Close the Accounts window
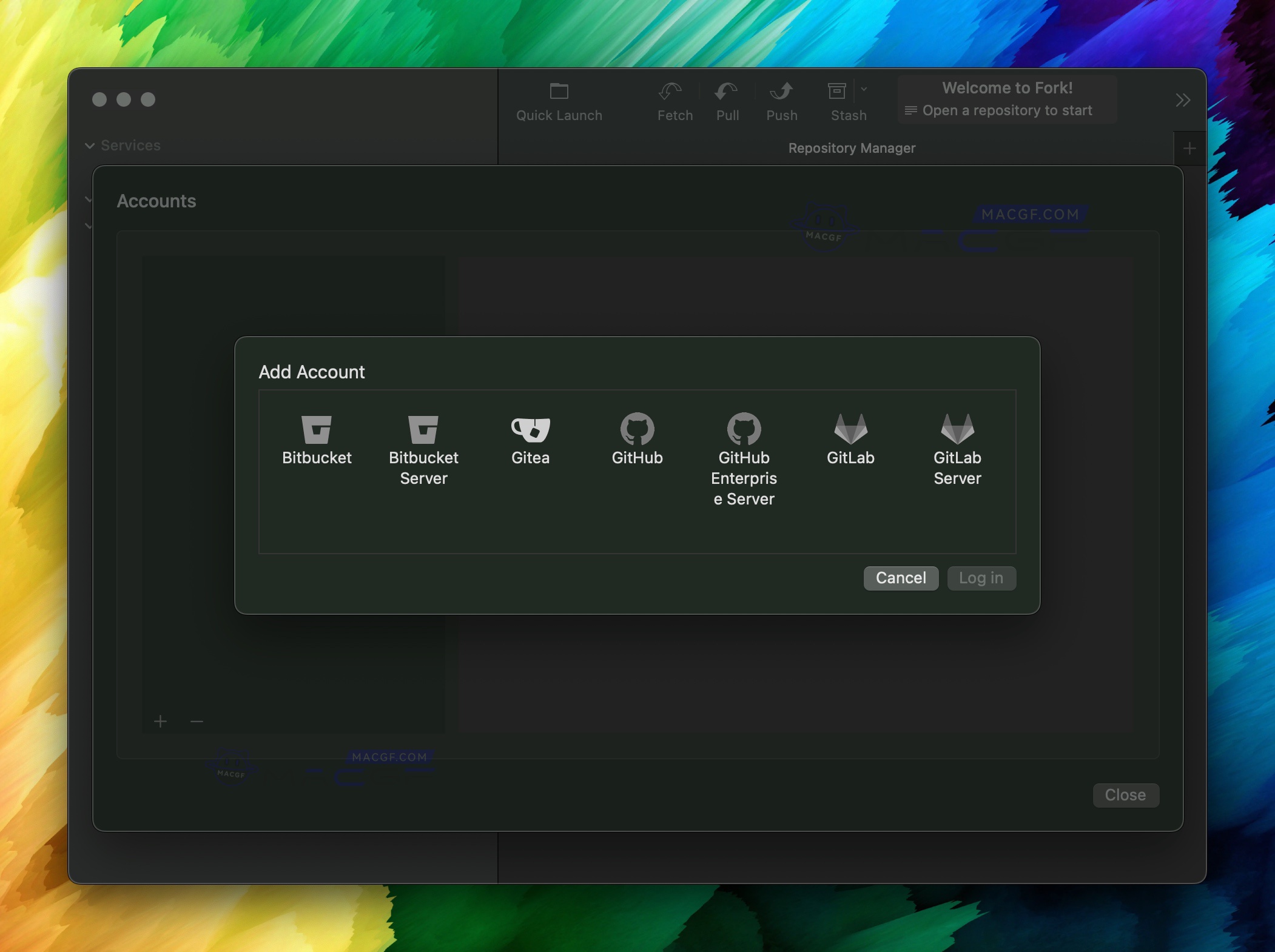1275x952 pixels. (1125, 795)
